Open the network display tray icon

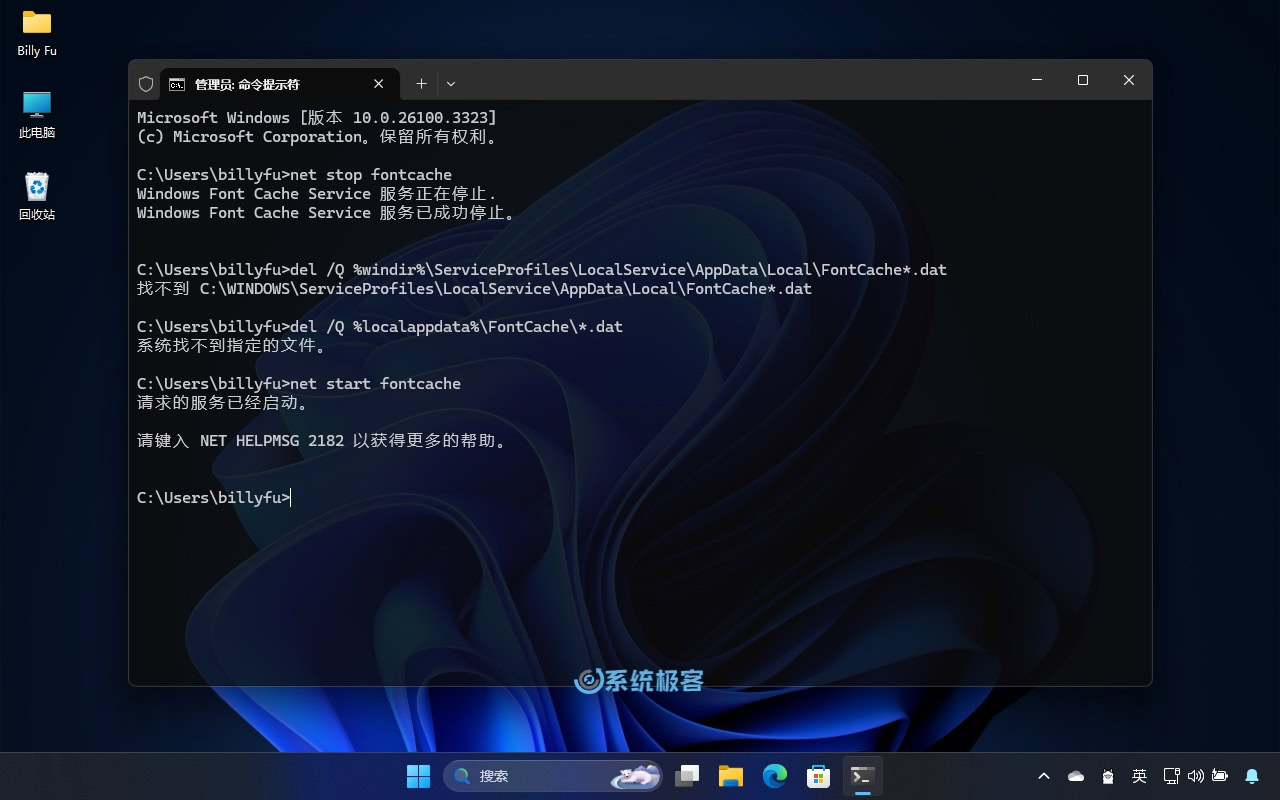(x=1172, y=776)
